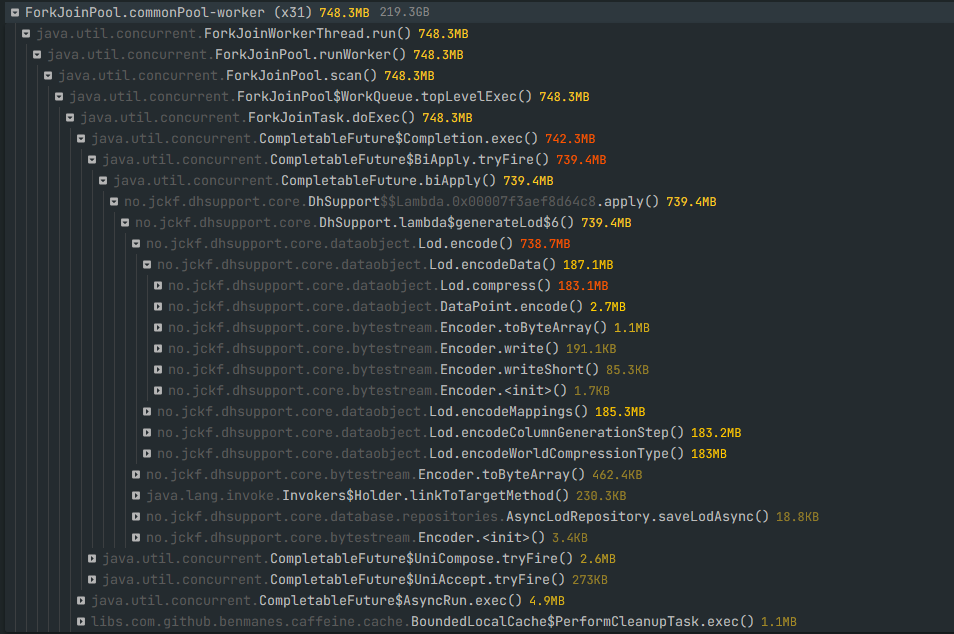Expand CompletableFuture$UniAccept.tryFire() node
The image size is (954, 634).
[91, 579]
